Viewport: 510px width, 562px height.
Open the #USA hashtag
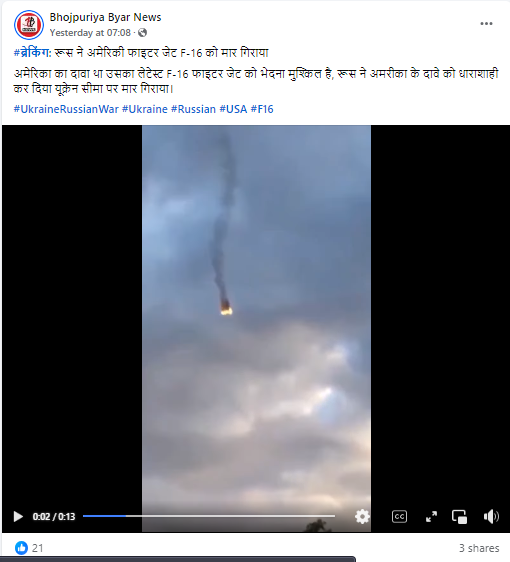233,109
